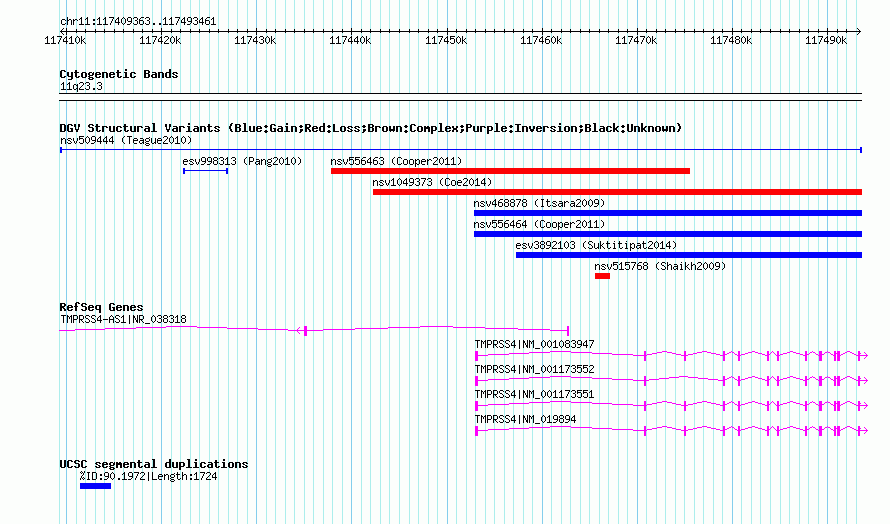
Task: Select the blue segmental duplication bar
Action: point(95,486)
